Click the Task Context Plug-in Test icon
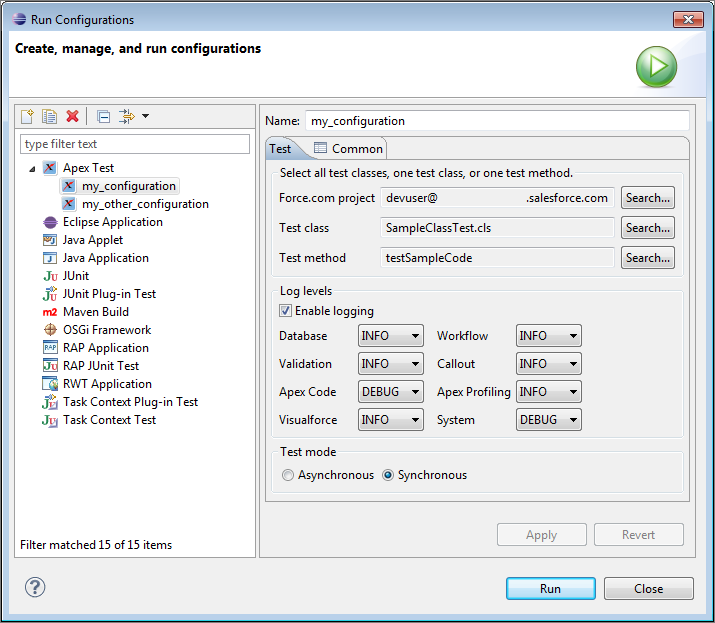Image resolution: width=715 pixels, height=623 pixels. click(x=50, y=402)
